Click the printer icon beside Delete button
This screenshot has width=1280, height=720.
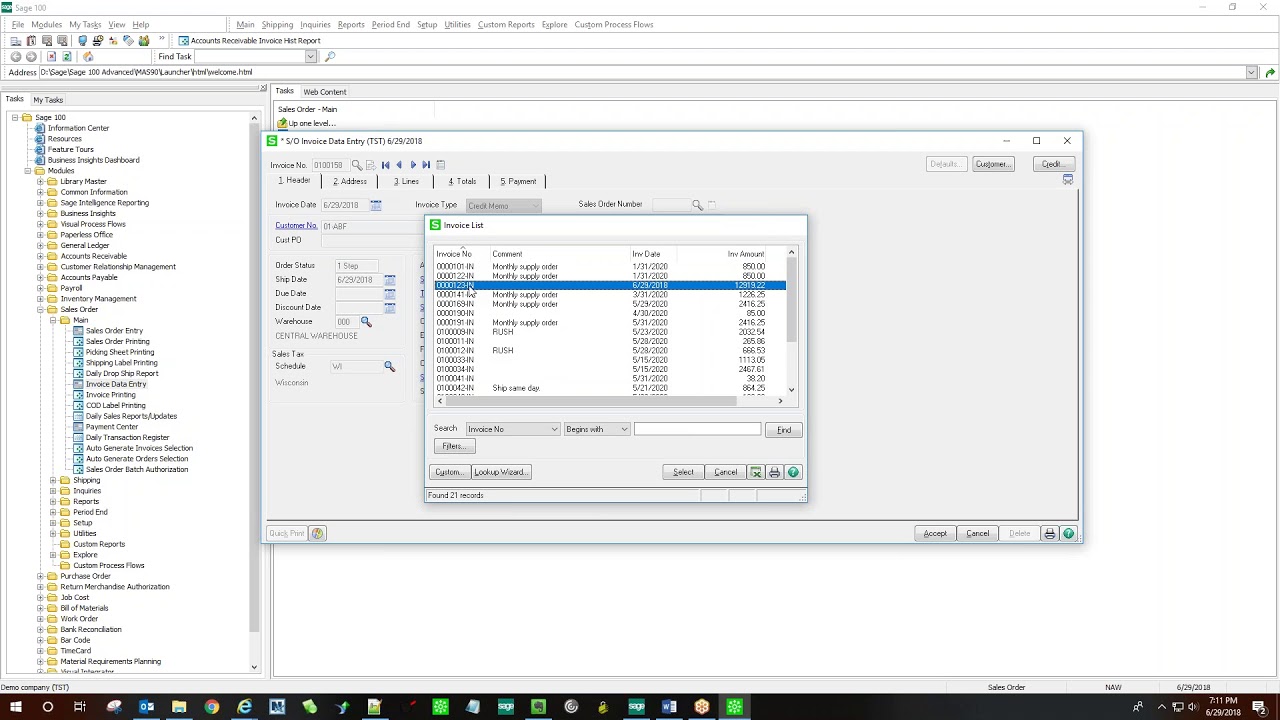(1050, 534)
